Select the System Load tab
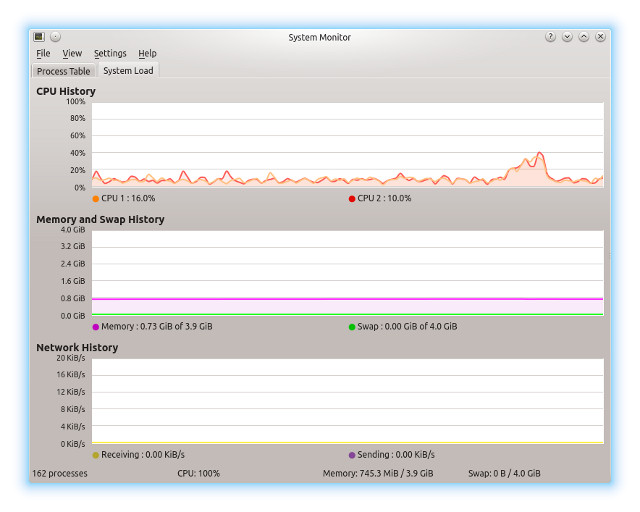The width and height of the screenshot is (640, 512). [128, 71]
